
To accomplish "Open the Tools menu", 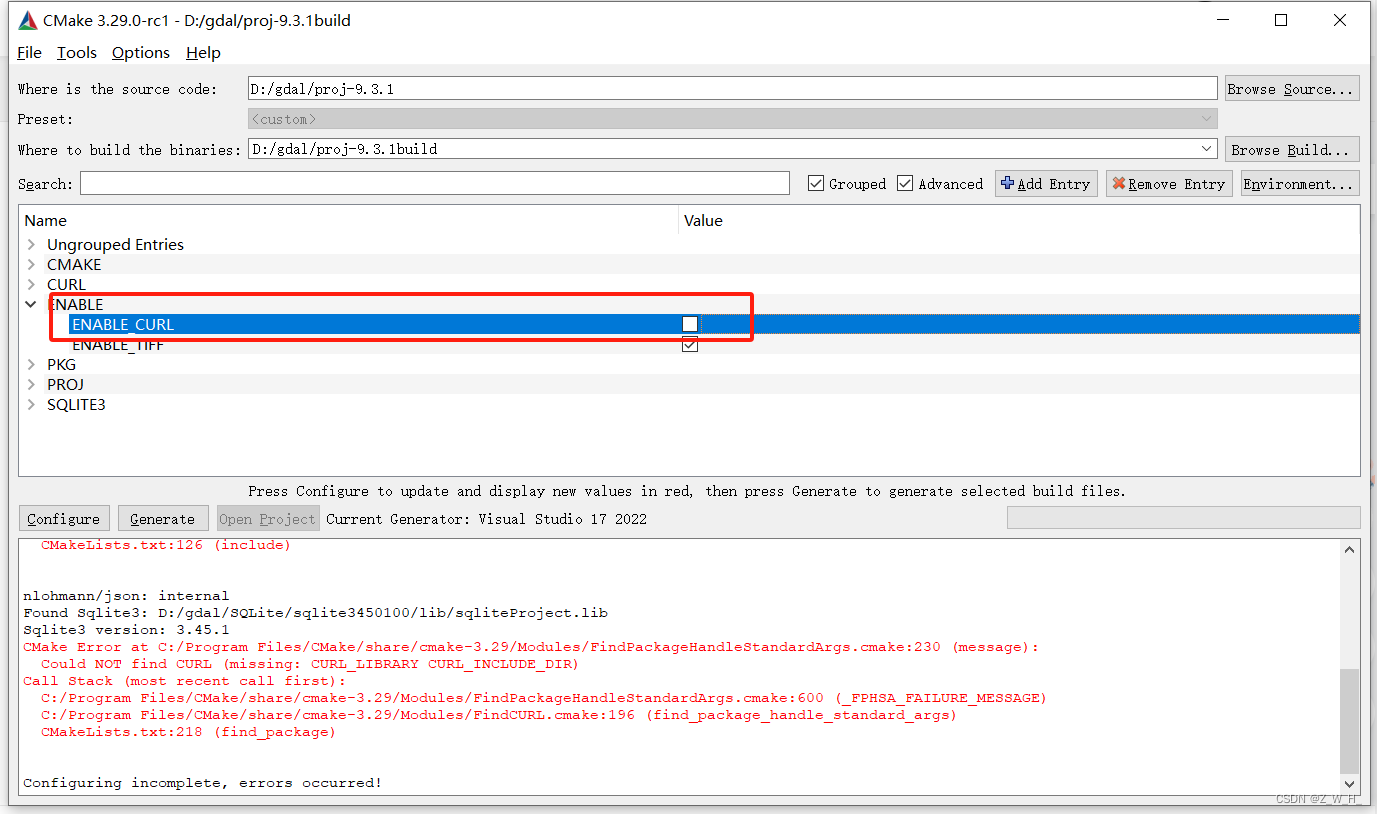I will [x=77, y=53].
